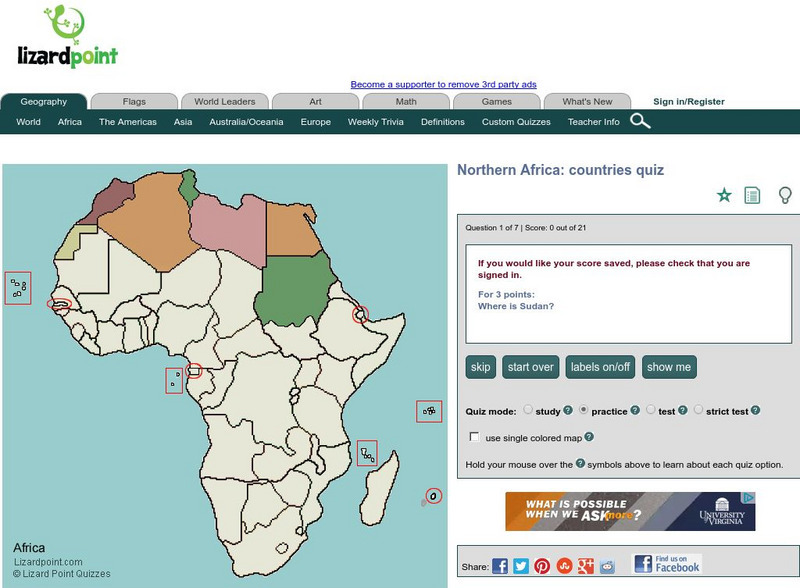Viewport: 800px width, 588px height.
Task: Click Sign in/Register link
Action: (x=689, y=102)
